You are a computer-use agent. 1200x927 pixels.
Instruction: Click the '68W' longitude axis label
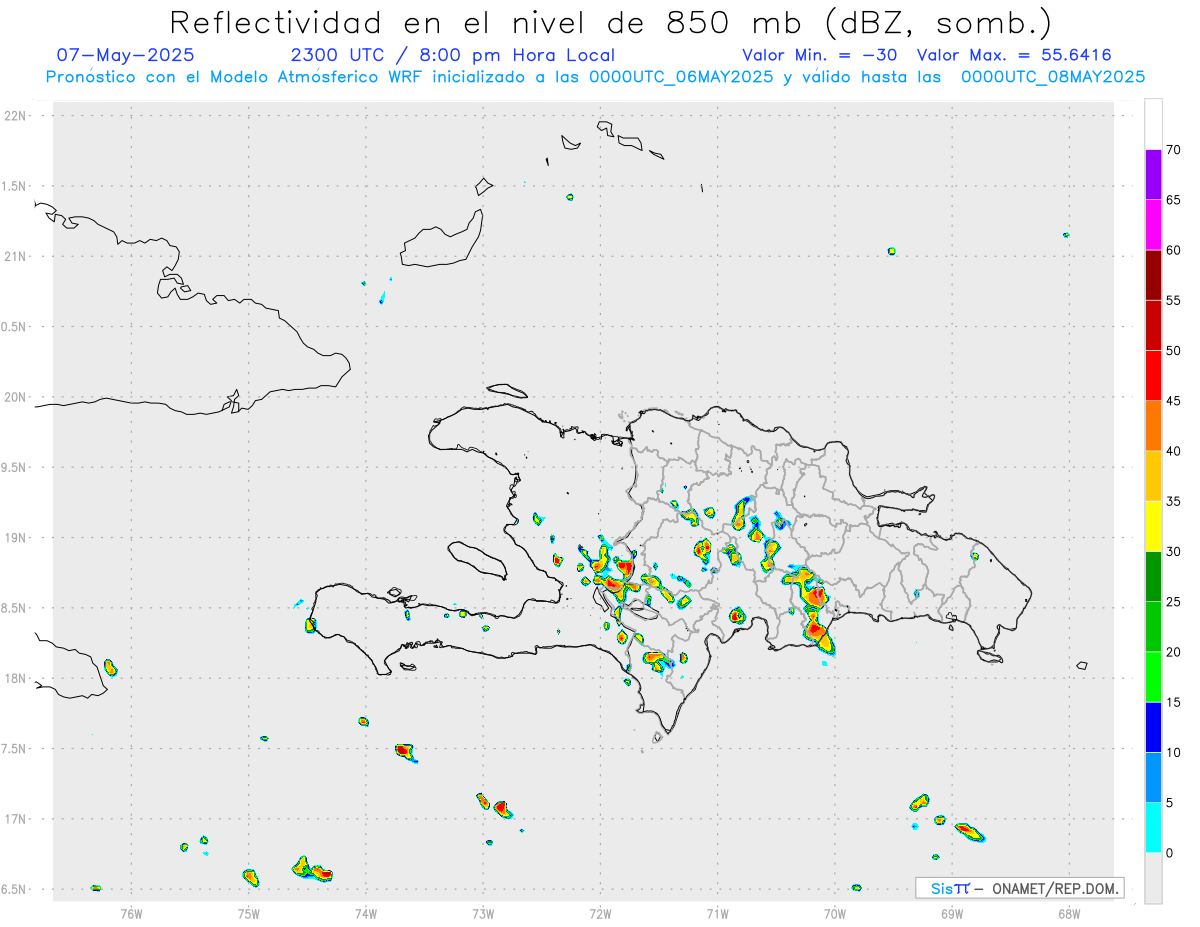(1068, 912)
